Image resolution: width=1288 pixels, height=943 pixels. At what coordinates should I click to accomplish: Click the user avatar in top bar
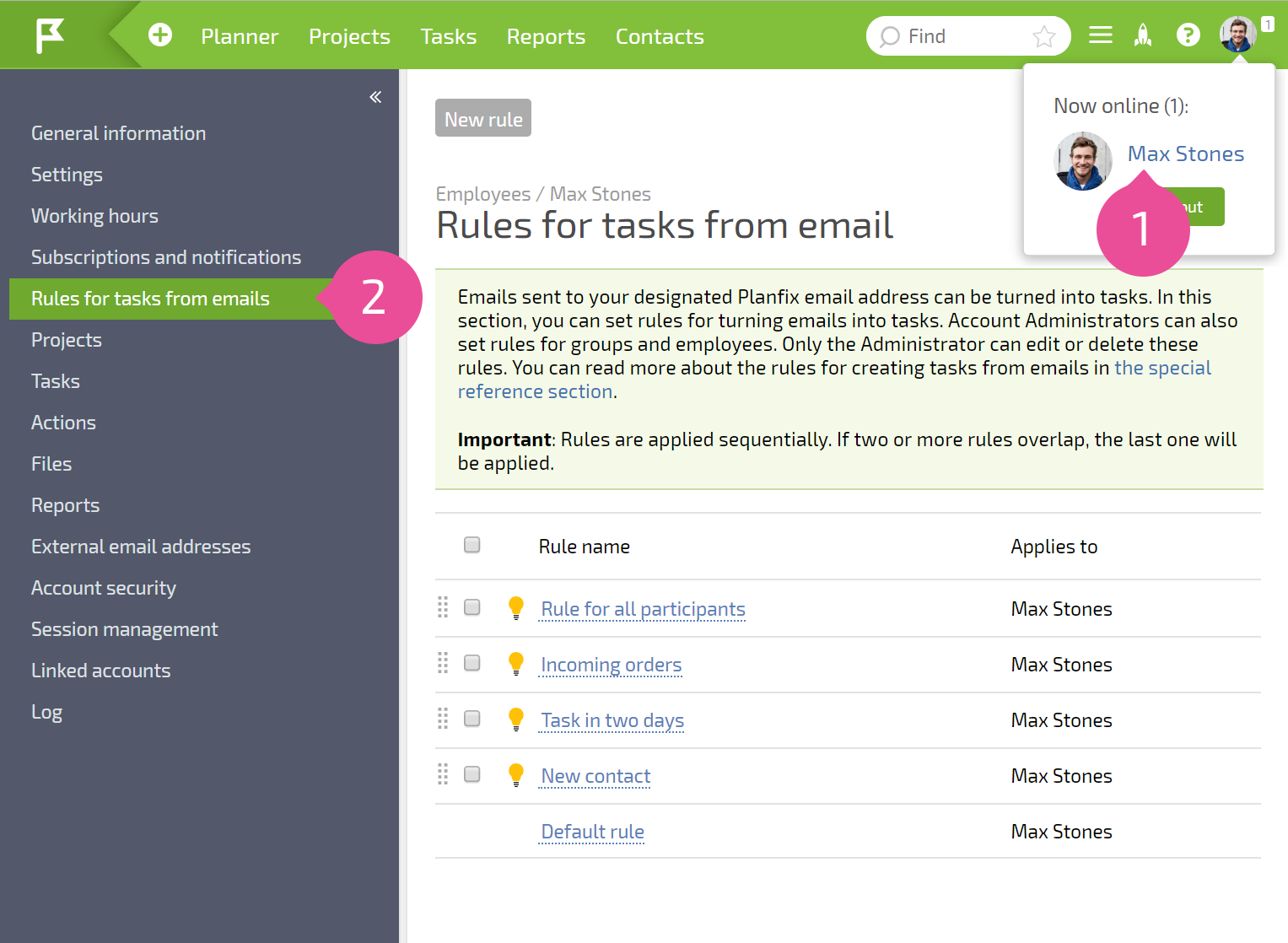1238,35
